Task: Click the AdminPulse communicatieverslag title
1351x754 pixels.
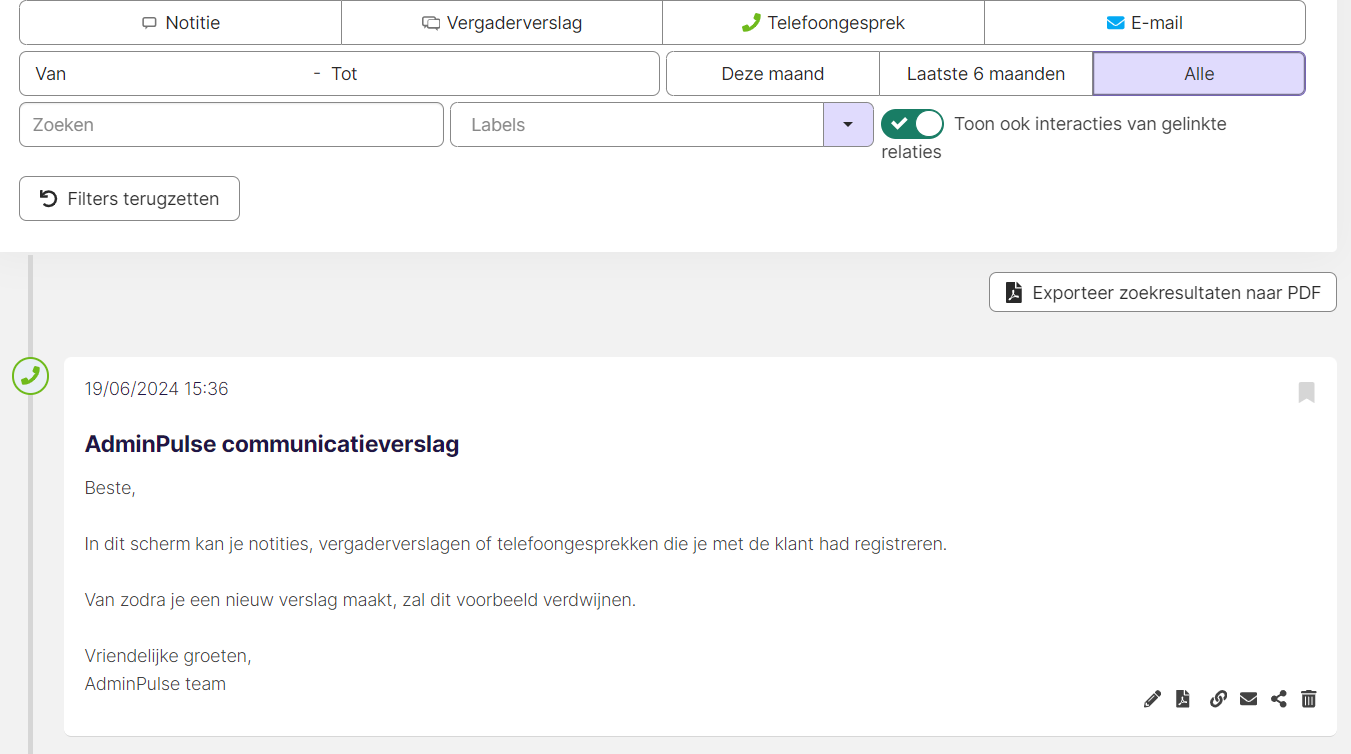Action: click(x=272, y=444)
